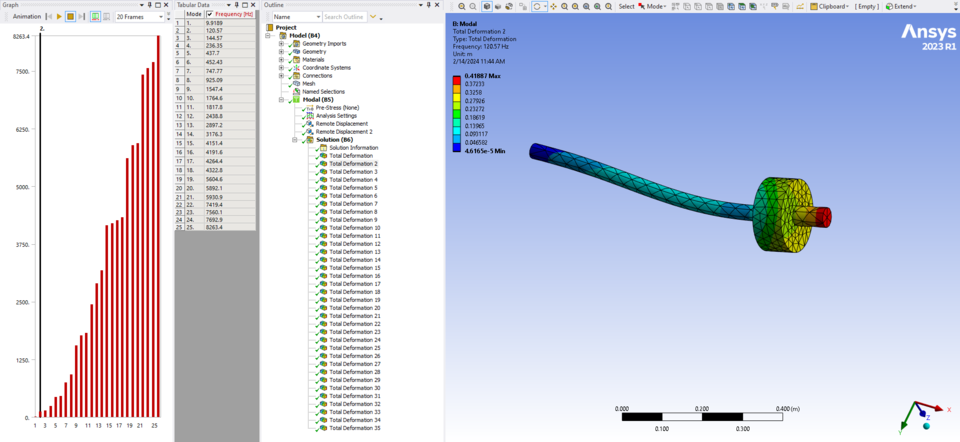Click Zoom Out icon in viewer toolbar
Viewport: 960px width, 442px height.
coord(473,6)
